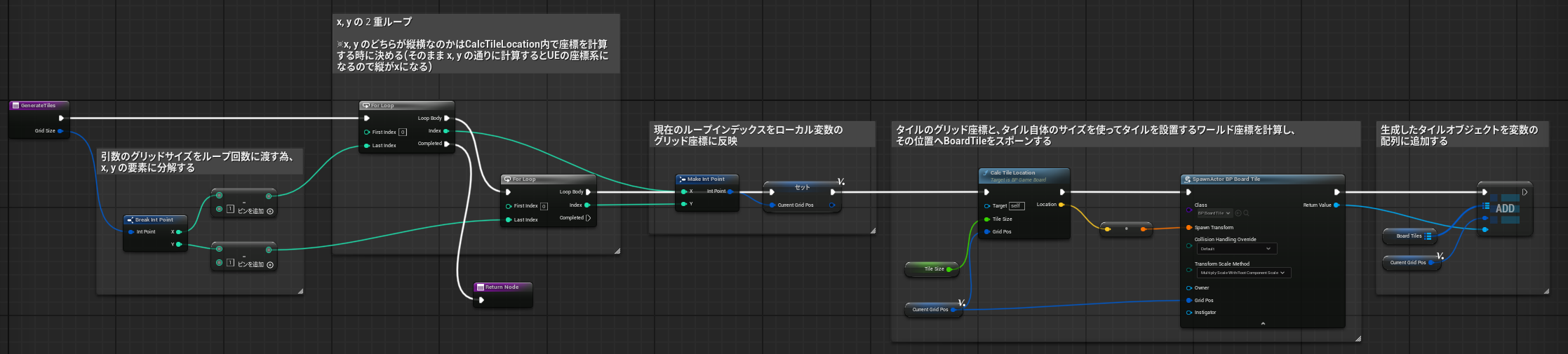Click the Location output pin on Calc Tile Location
Image resolution: width=1568 pixels, height=354 pixels.
click(1061, 205)
